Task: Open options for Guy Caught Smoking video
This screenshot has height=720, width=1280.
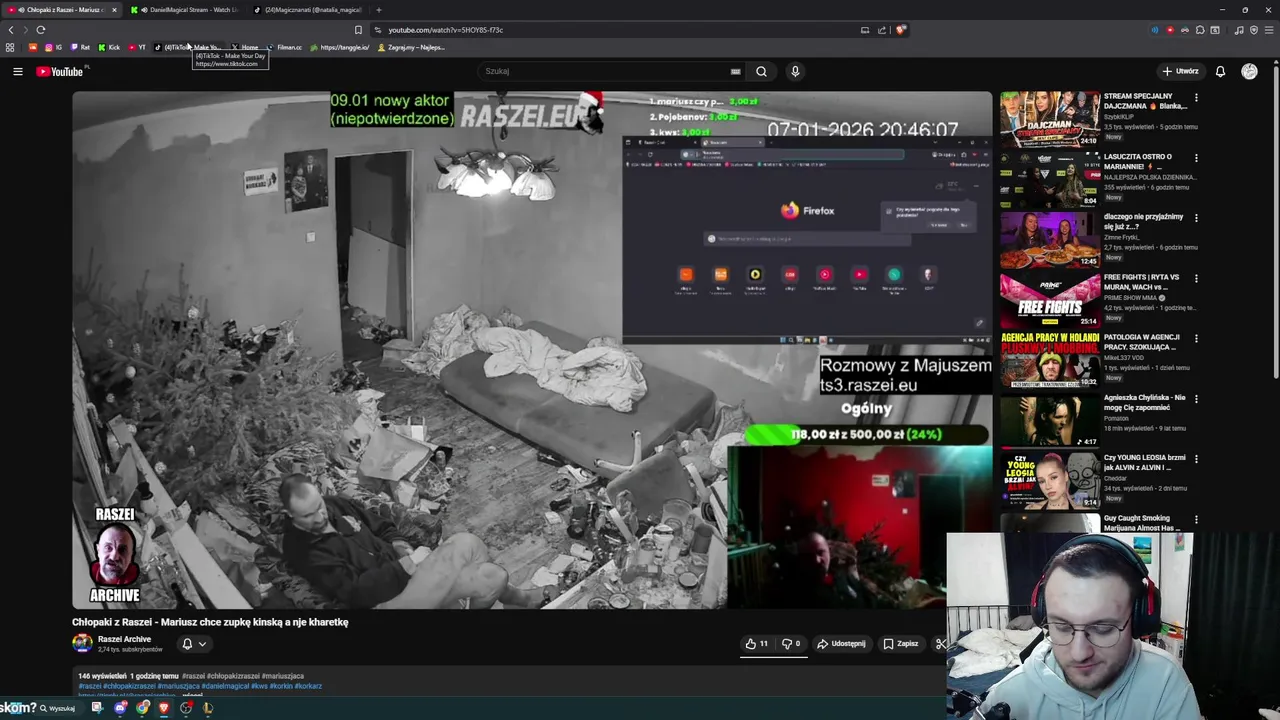Action: [1196, 519]
